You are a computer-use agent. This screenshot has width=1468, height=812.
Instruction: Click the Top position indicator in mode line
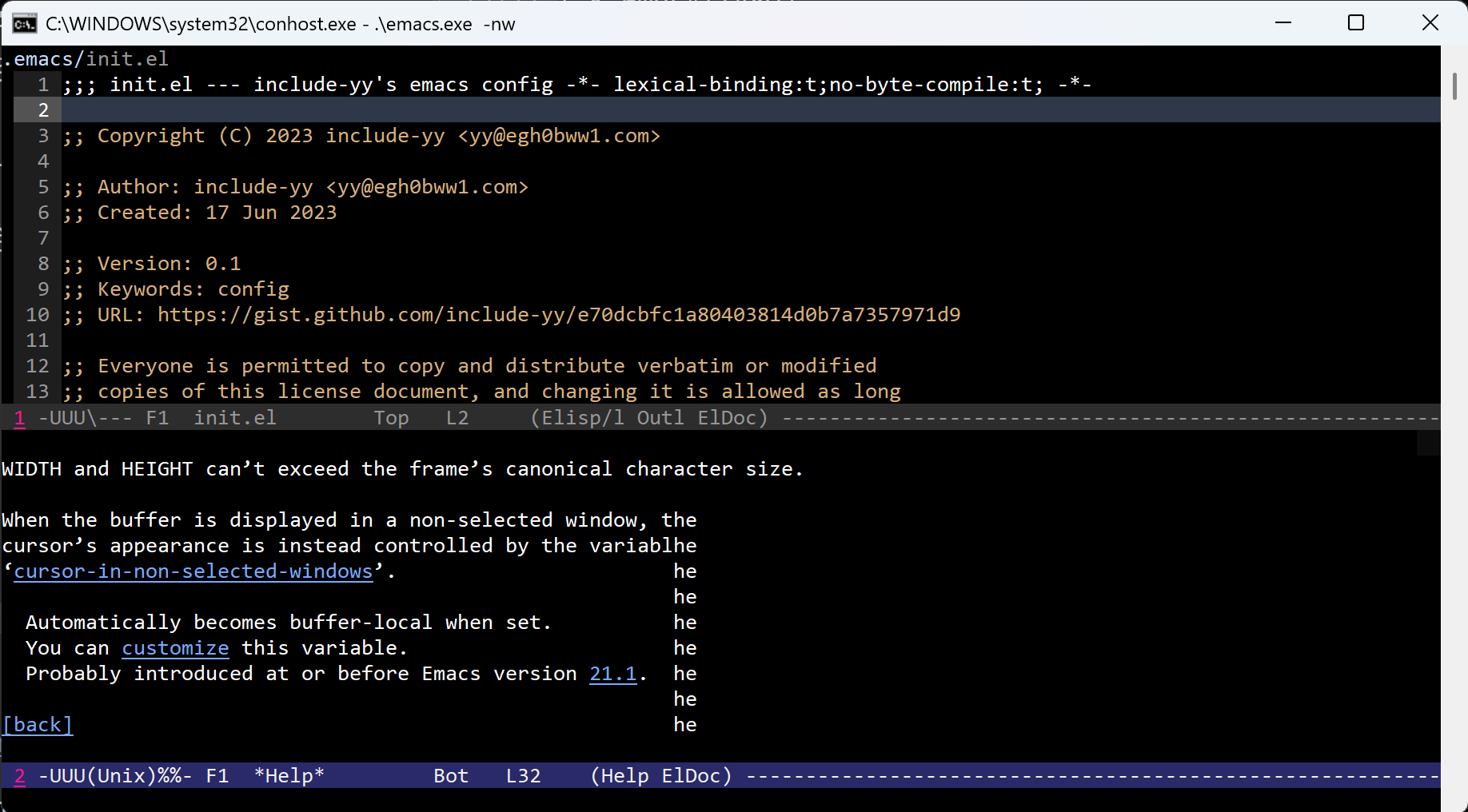tap(391, 418)
